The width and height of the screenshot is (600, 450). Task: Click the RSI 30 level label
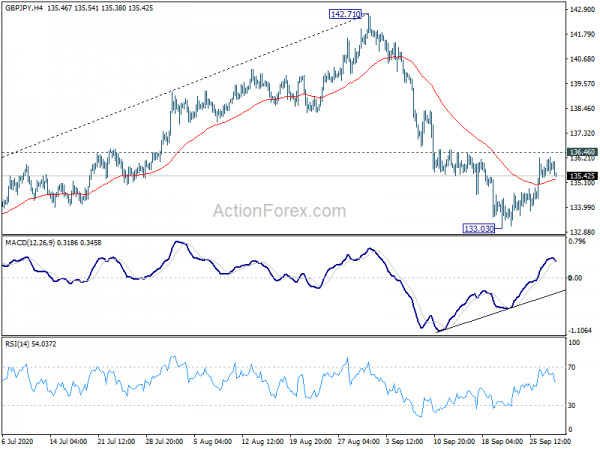click(572, 405)
